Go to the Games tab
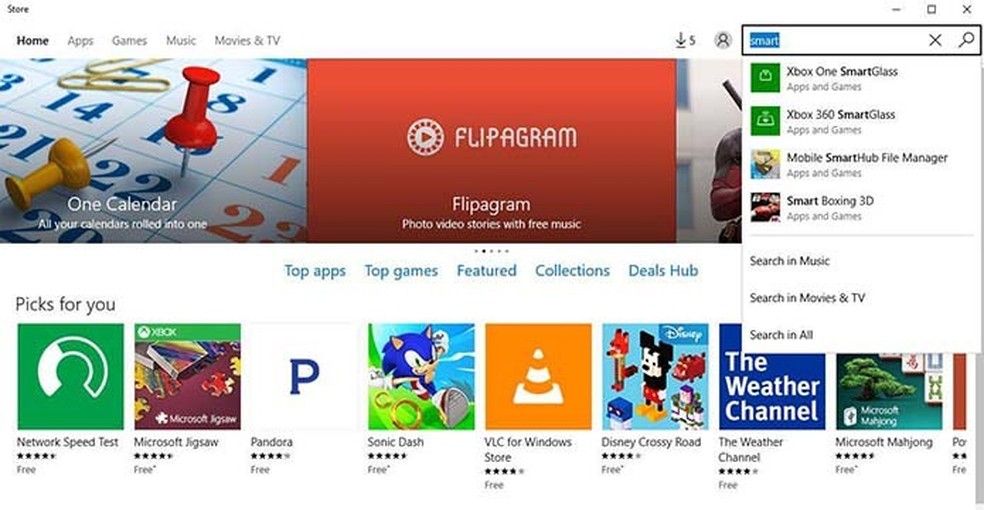Viewport: 984px width, 510px height. click(x=129, y=41)
